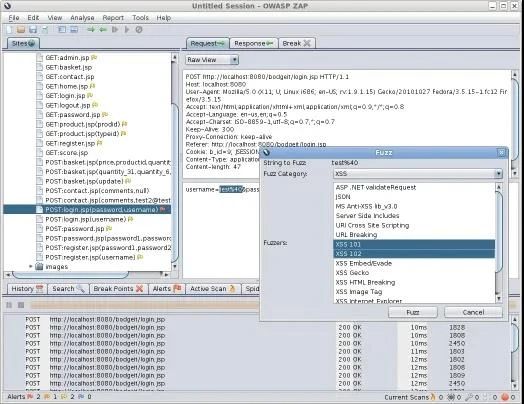The image size is (524, 404).
Task: Open the History tab
Action: [27, 289]
